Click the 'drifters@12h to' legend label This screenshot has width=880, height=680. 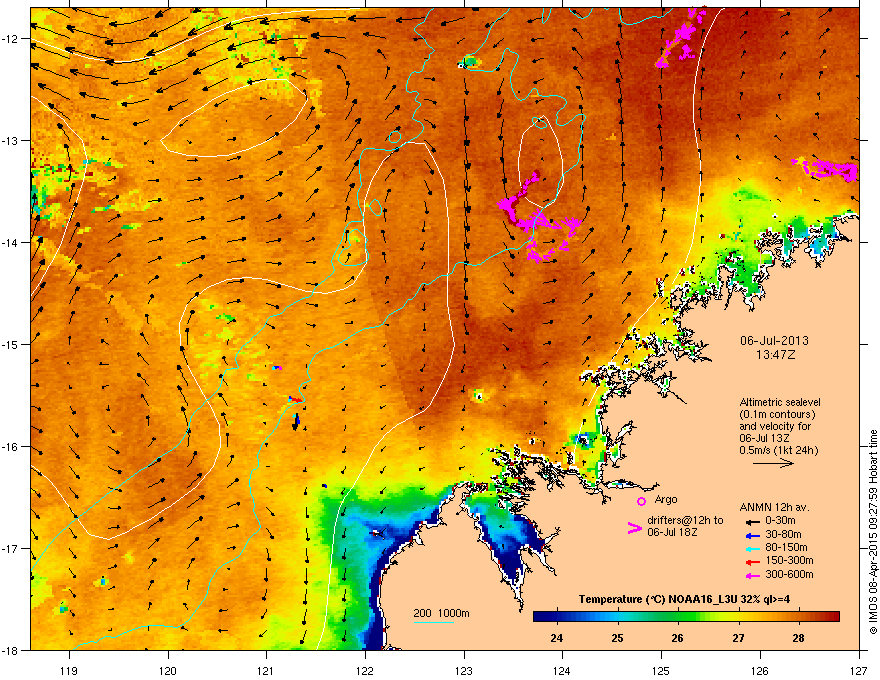685,521
